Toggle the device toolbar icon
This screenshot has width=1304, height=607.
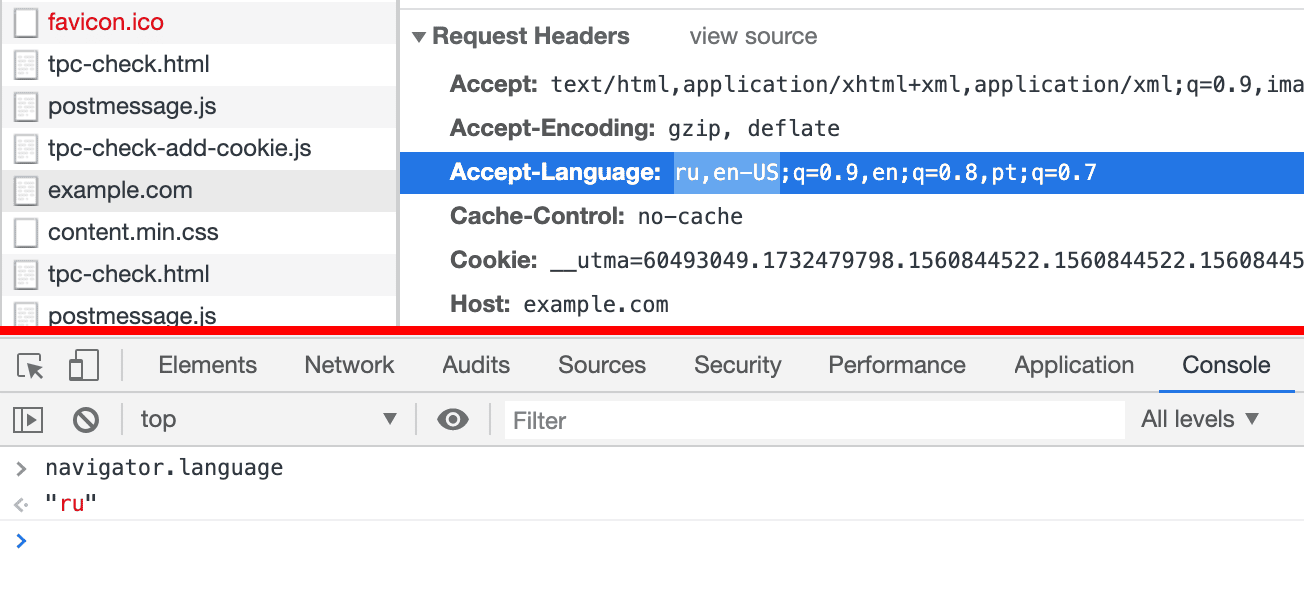(84, 366)
